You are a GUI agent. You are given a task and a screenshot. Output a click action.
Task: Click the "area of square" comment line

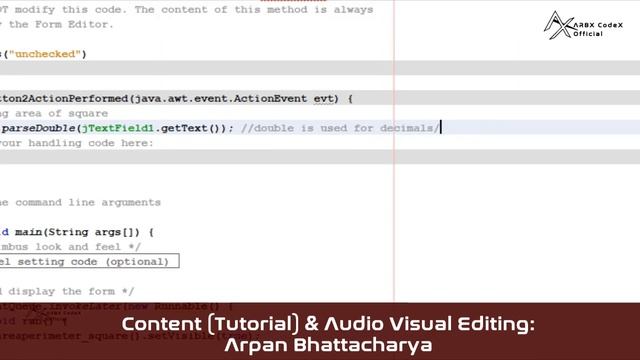pyautogui.click(x=54, y=113)
